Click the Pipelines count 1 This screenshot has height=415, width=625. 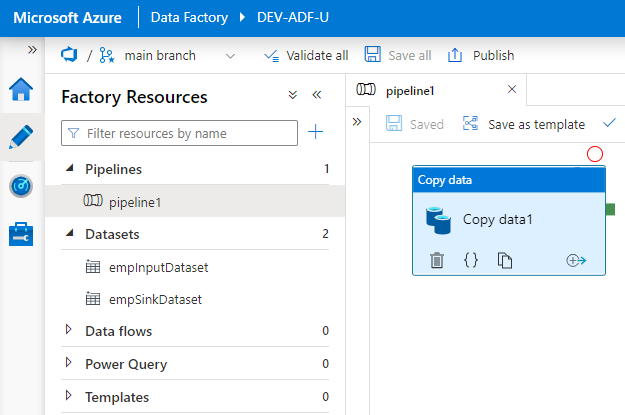(326, 169)
